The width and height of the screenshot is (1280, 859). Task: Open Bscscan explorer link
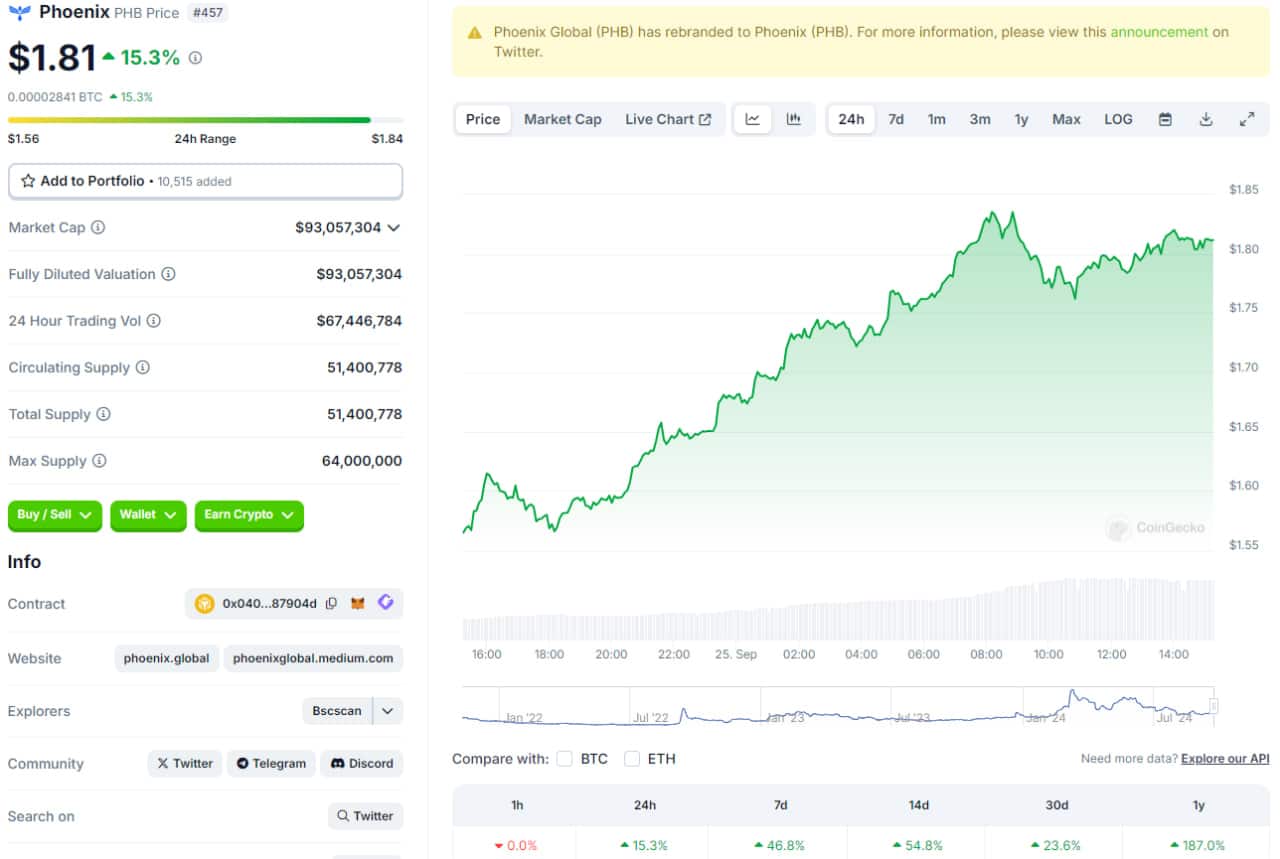[x=337, y=711]
